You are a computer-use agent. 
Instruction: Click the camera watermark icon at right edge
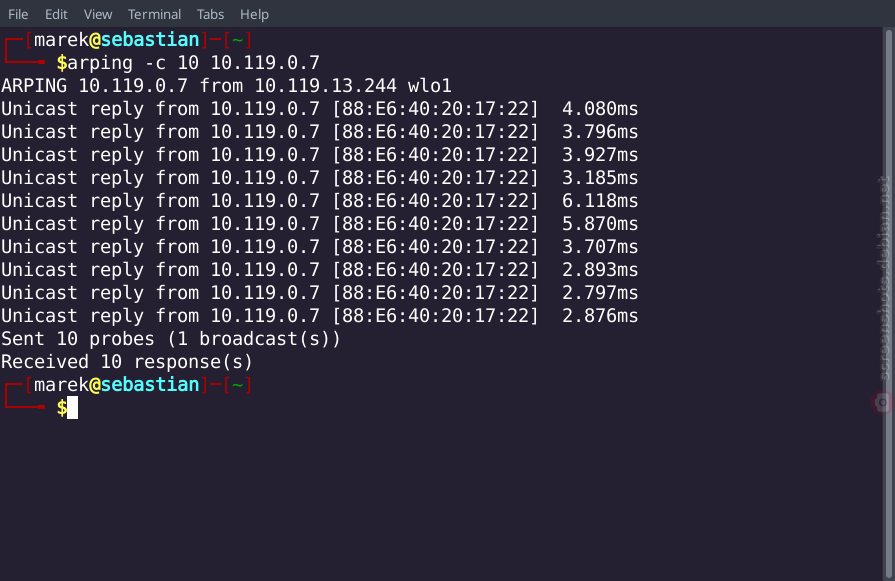click(x=882, y=402)
